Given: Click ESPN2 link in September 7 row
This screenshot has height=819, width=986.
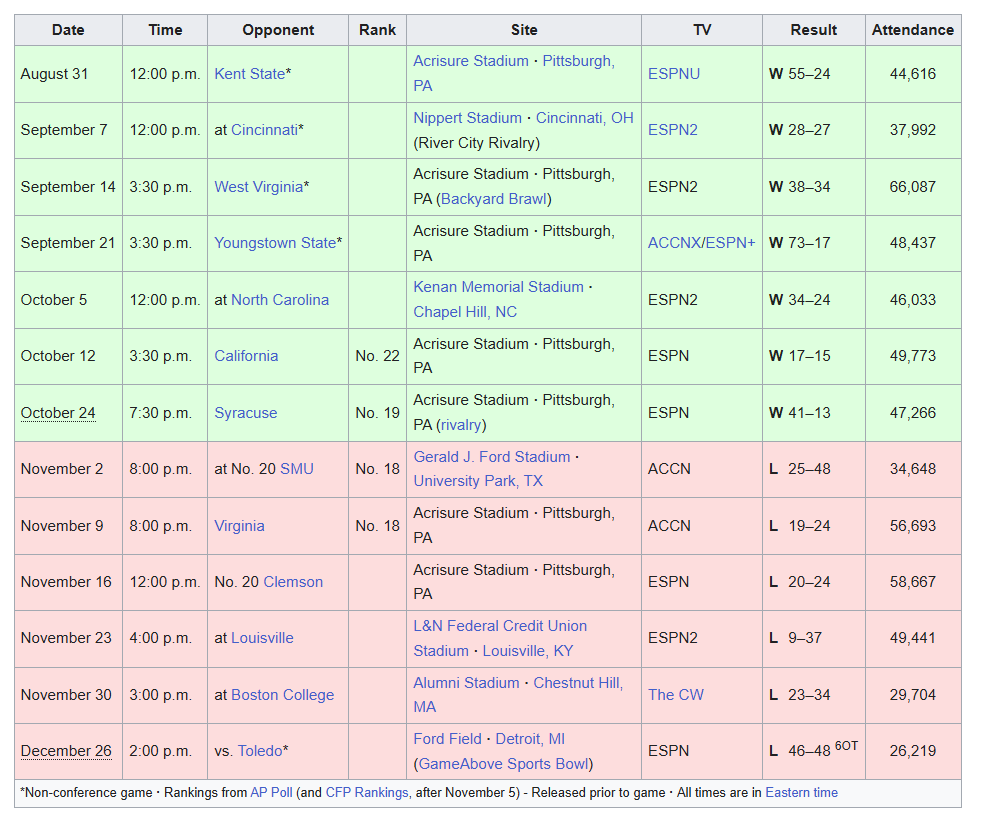Looking at the screenshot, I should point(672,130).
